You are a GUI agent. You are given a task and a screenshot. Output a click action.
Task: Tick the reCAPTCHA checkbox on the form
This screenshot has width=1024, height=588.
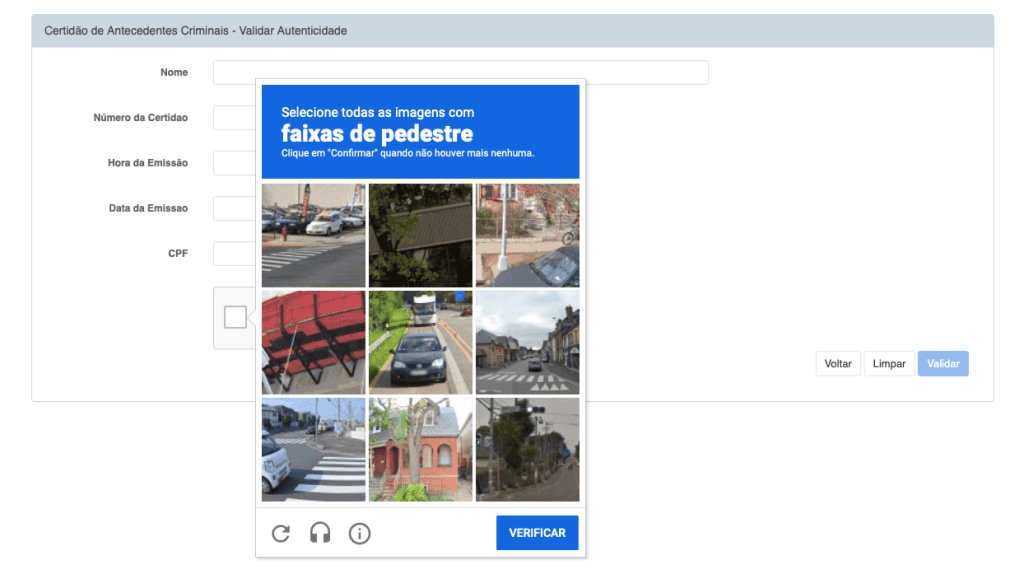click(x=235, y=317)
